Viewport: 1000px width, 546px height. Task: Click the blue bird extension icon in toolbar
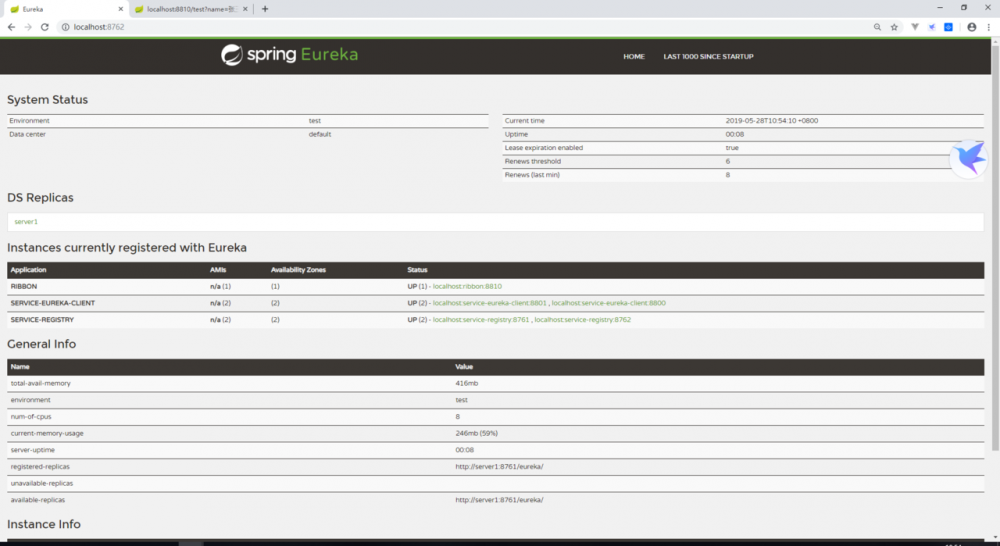[932, 27]
